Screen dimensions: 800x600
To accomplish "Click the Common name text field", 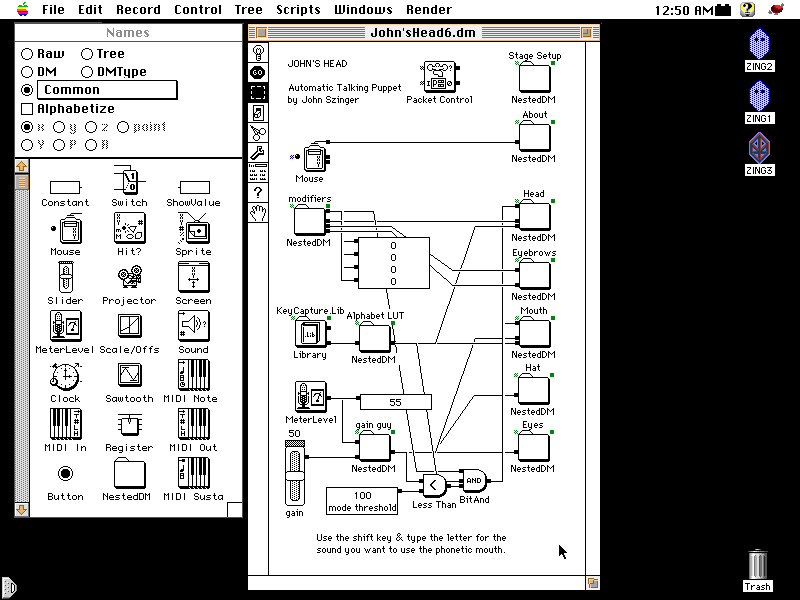I will pos(107,90).
